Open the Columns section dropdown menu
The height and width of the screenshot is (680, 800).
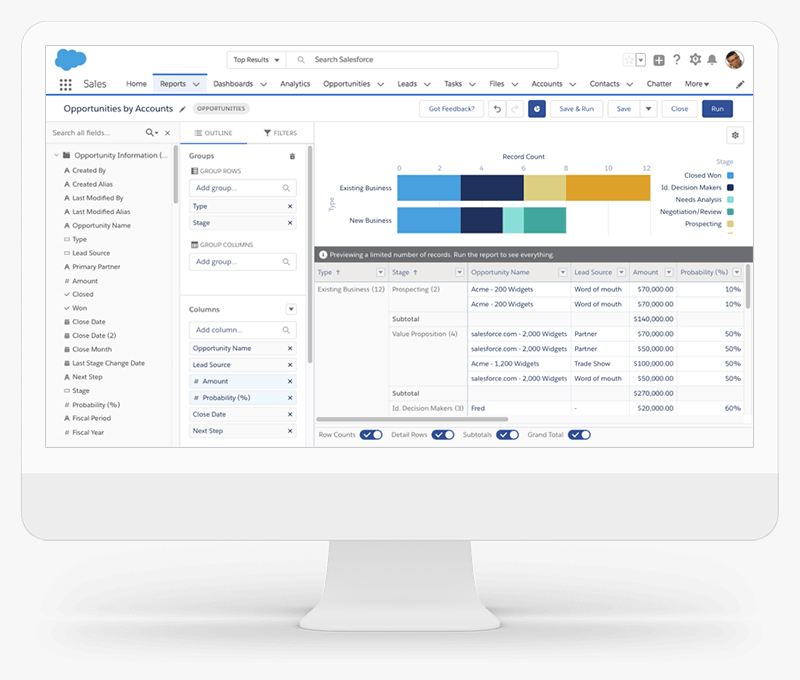[x=291, y=309]
